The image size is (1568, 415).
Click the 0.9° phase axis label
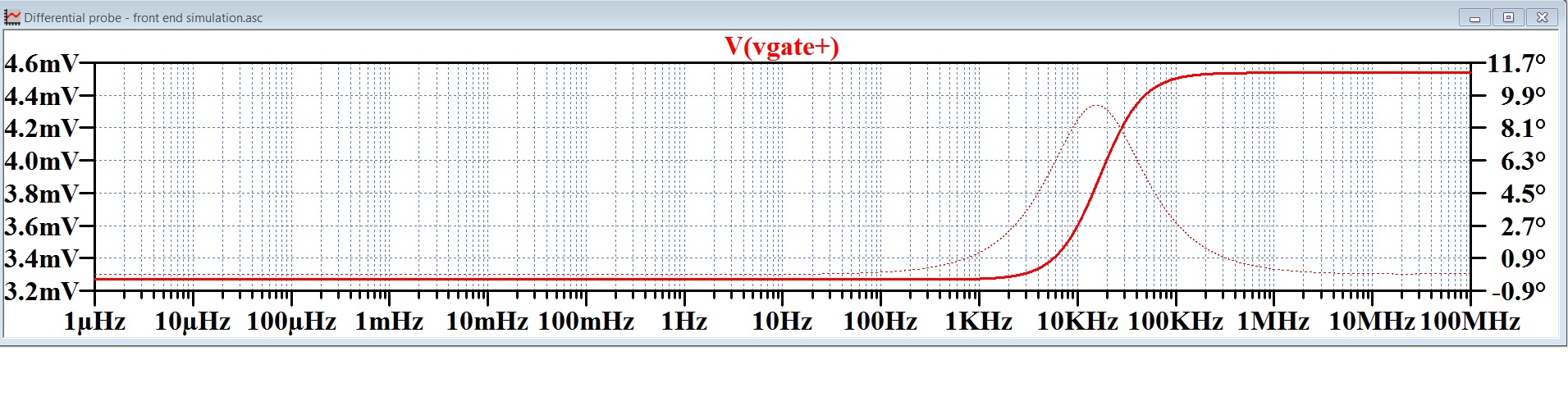tap(1523, 258)
